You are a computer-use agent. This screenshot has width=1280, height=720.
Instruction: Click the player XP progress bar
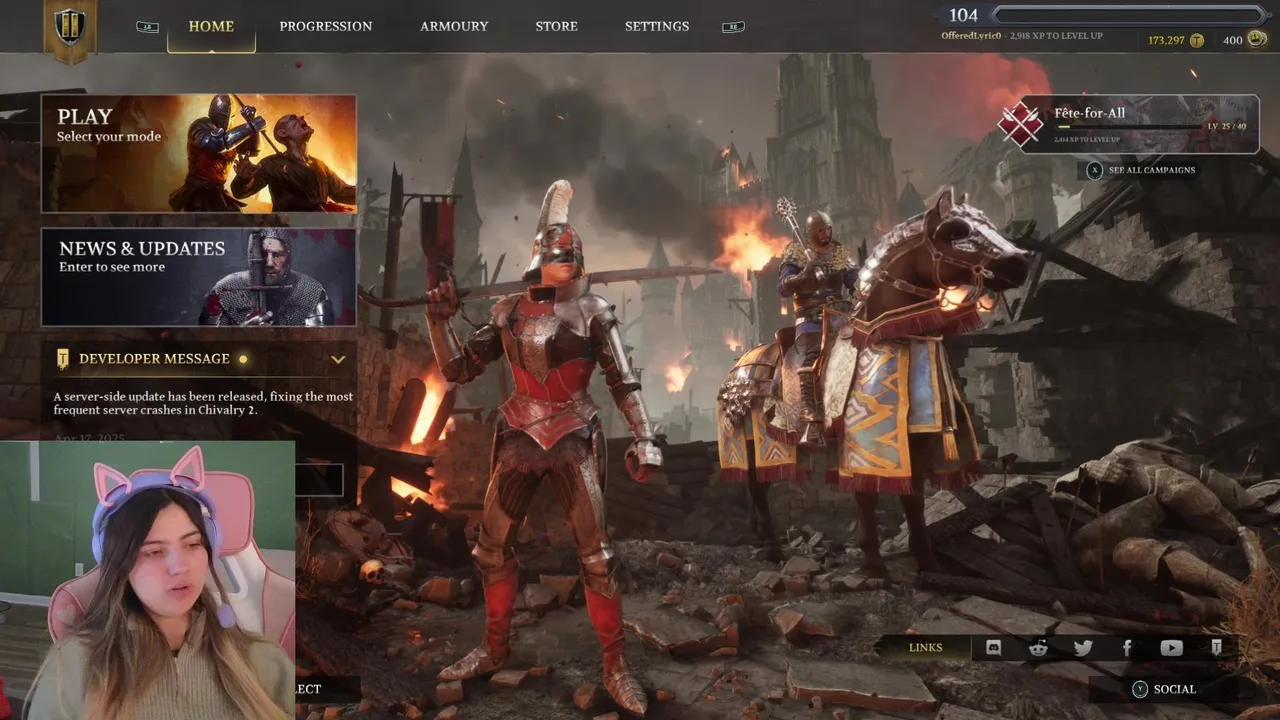[1129, 15]
